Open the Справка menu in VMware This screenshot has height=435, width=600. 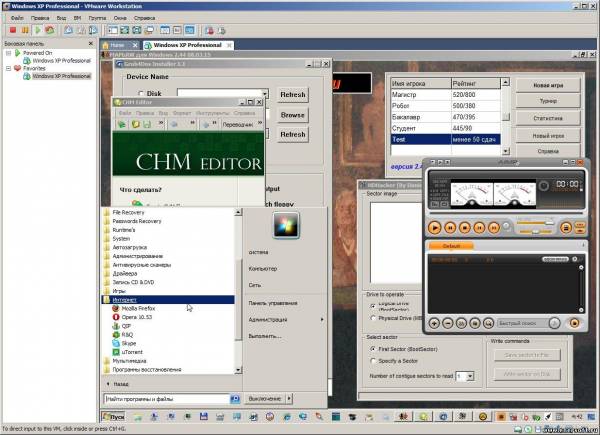144,18
